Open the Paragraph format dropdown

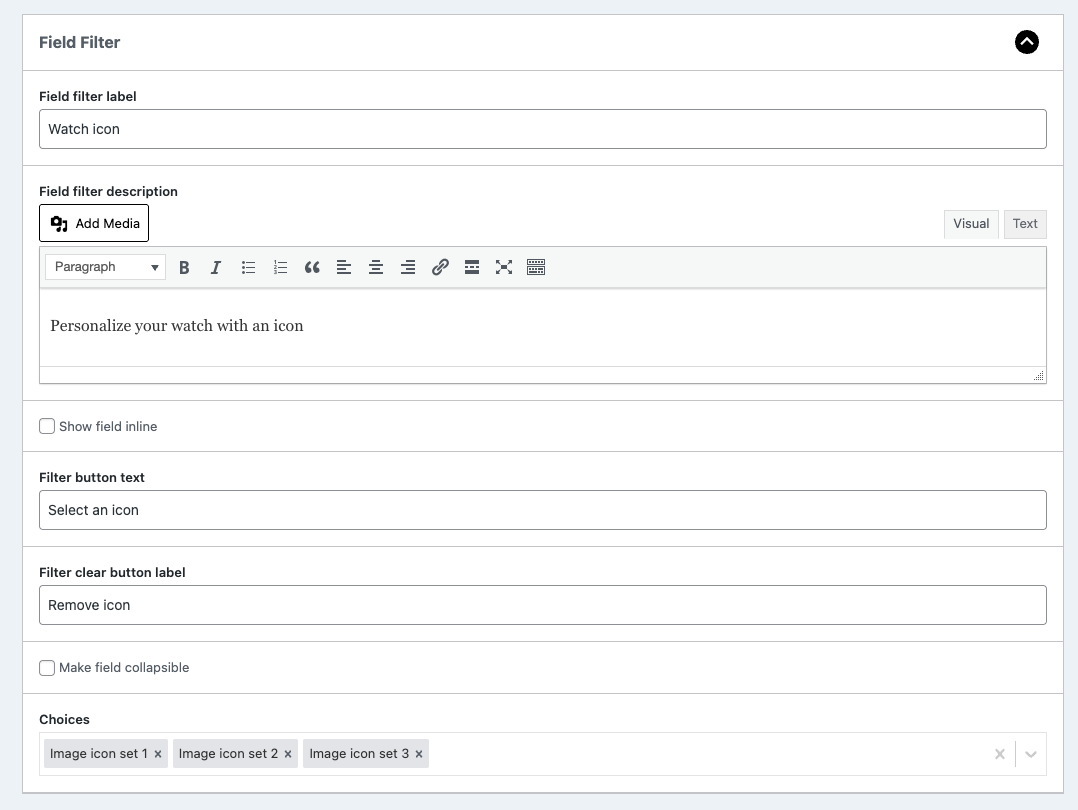106,267
